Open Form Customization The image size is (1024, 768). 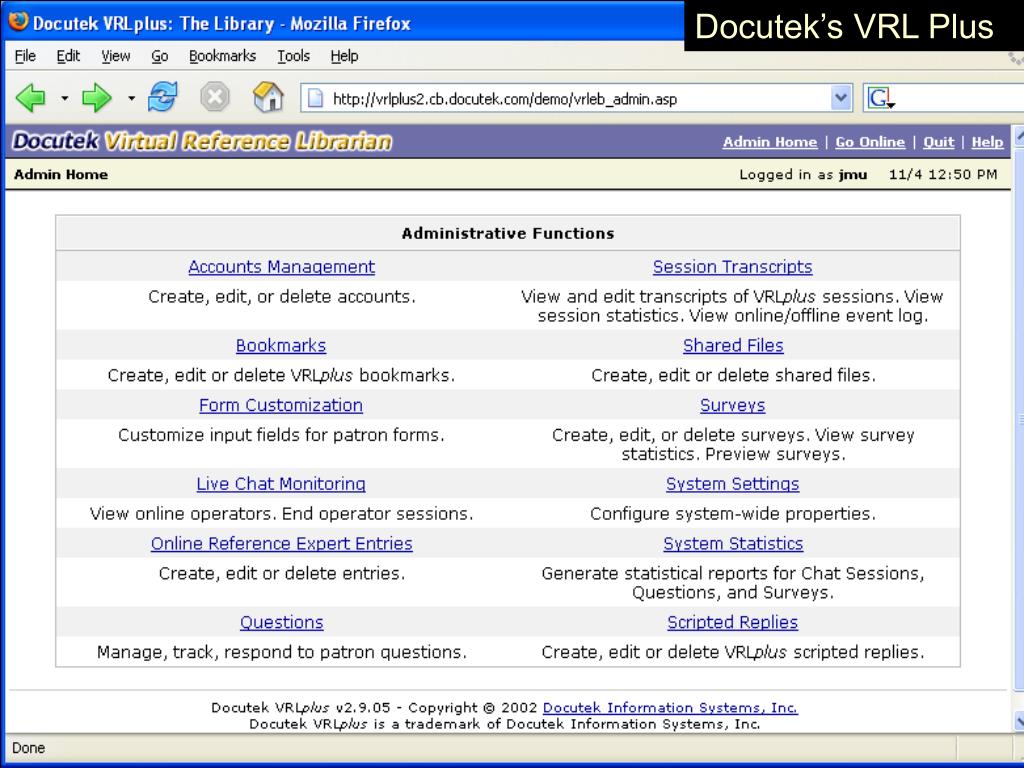(281, 405)
